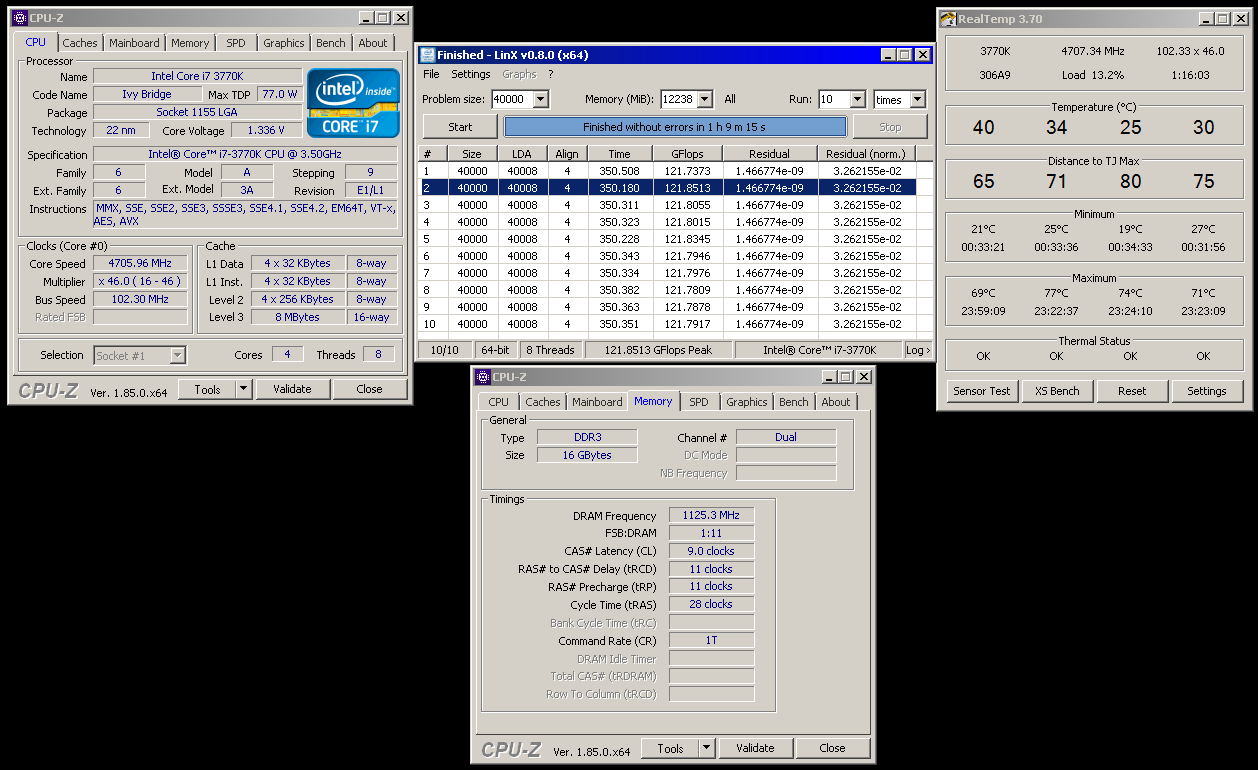The image size is (1258, 770).
Task: Select the highlighted LinX result row 2
Action: tap(668, 188)
